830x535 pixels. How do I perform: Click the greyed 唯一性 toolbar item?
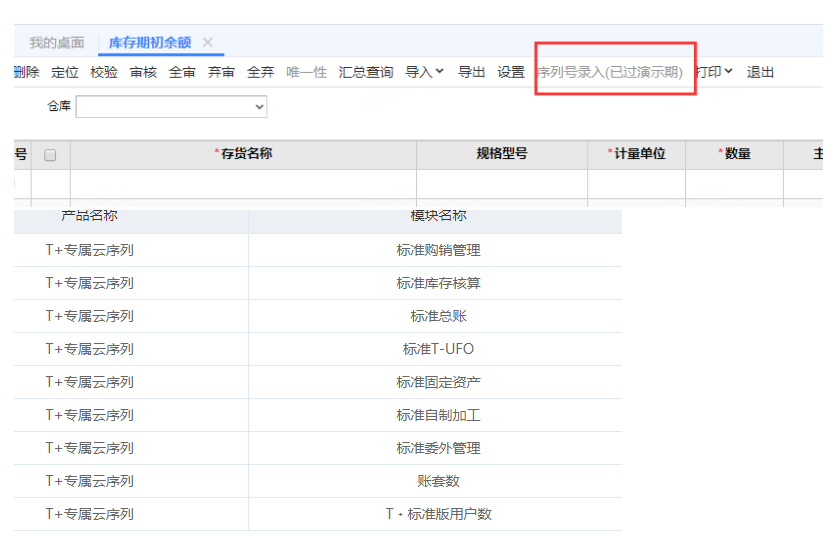306,72
